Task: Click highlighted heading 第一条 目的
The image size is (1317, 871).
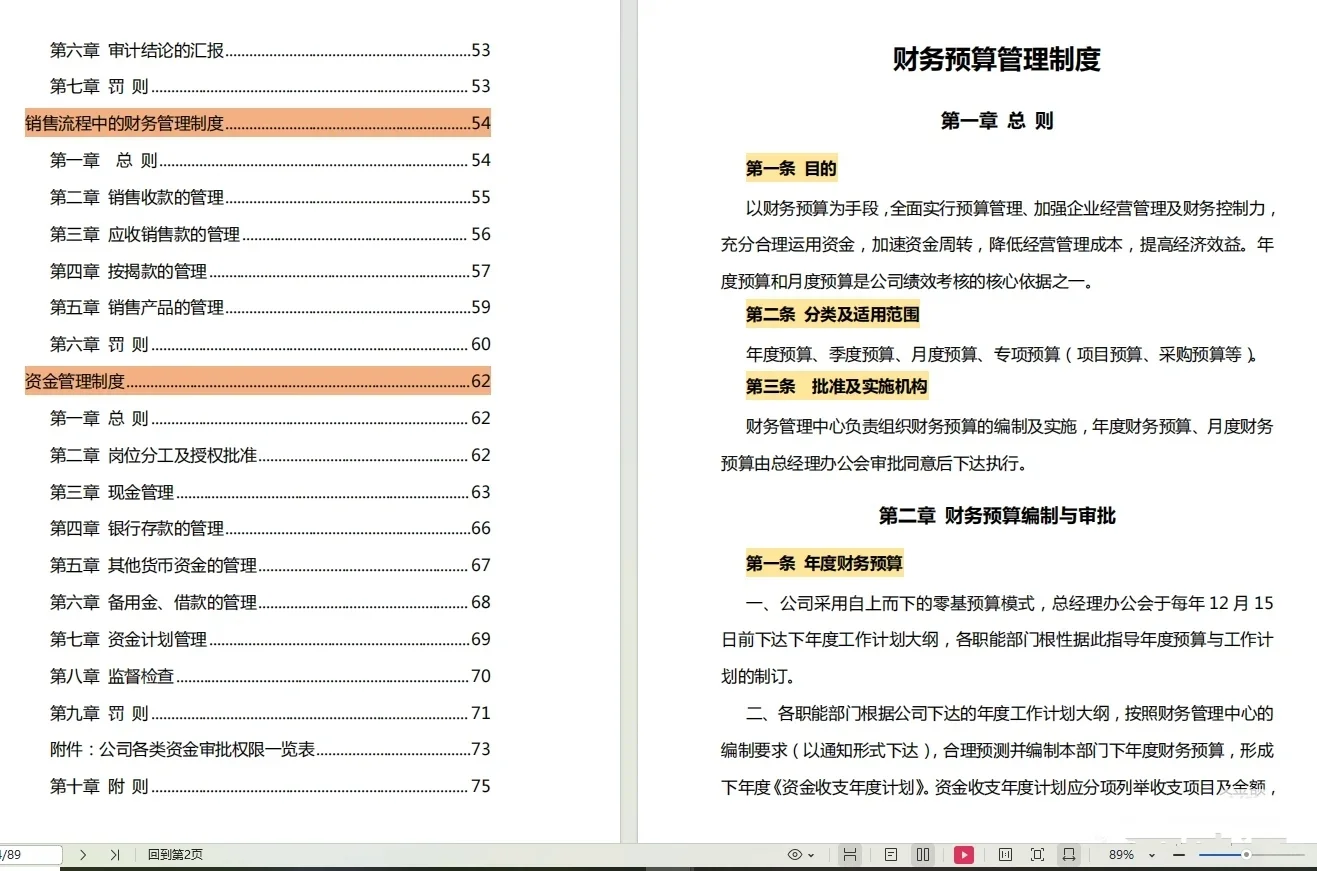Action: 791,168
